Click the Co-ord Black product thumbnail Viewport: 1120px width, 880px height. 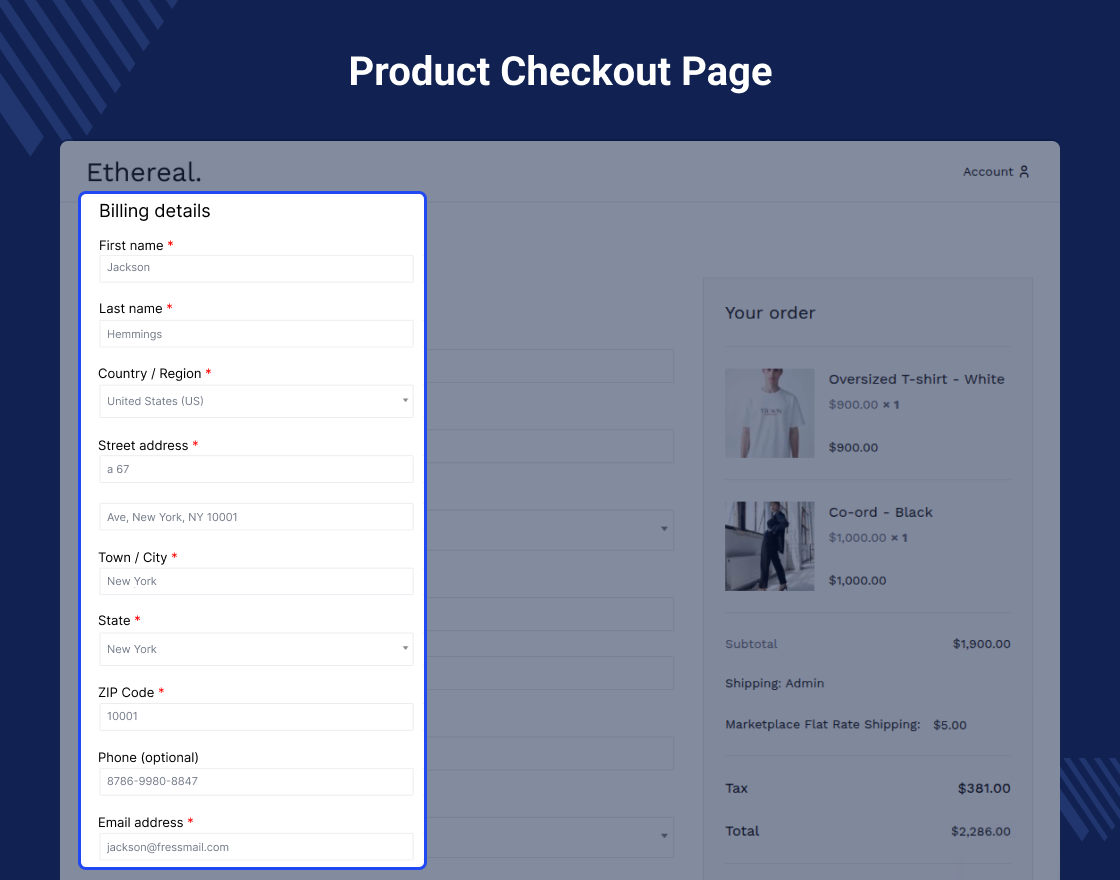(769, 546)
